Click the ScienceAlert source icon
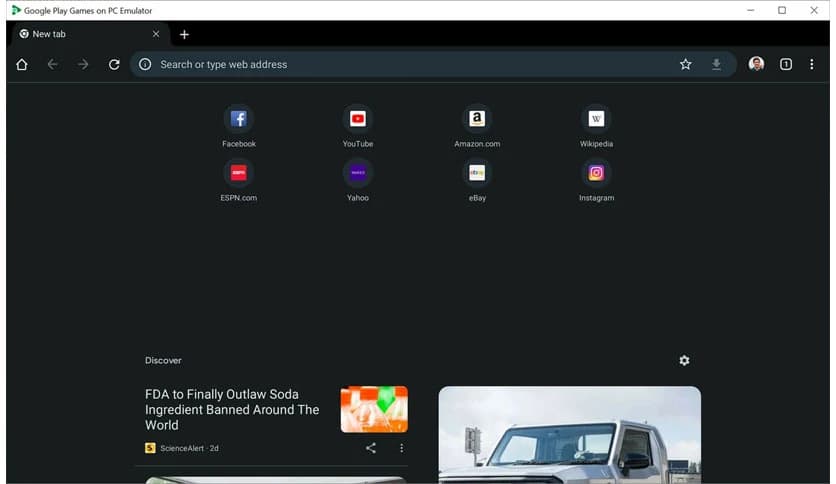This screenshot has width=836, height=484. point(150,448)
